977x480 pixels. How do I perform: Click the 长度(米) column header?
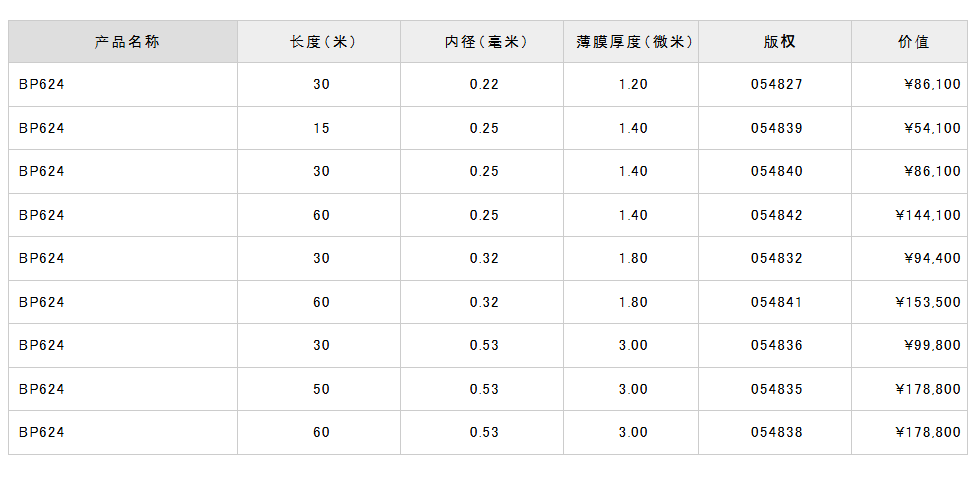tap(322, 42)
